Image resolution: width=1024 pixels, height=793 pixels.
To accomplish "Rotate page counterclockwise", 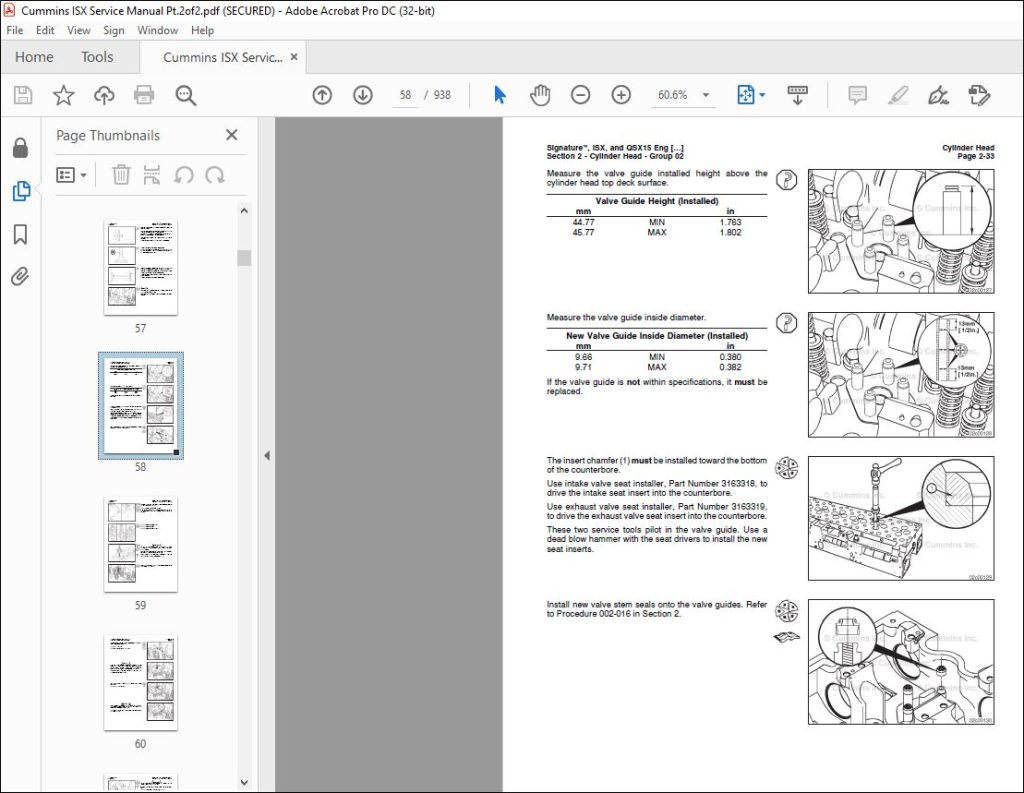I will [184, 175].
